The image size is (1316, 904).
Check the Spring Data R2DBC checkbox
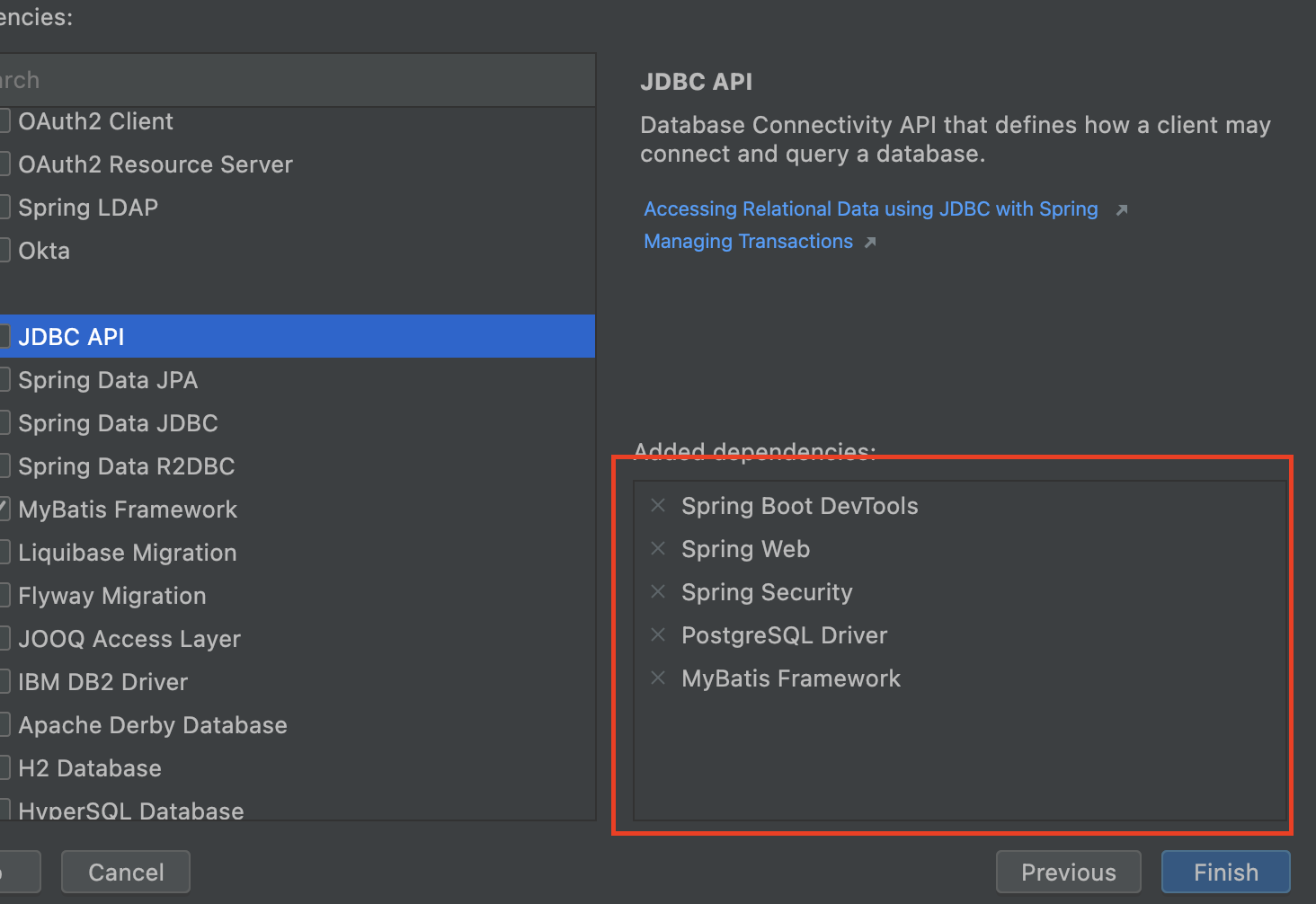[x=4, y=466]
